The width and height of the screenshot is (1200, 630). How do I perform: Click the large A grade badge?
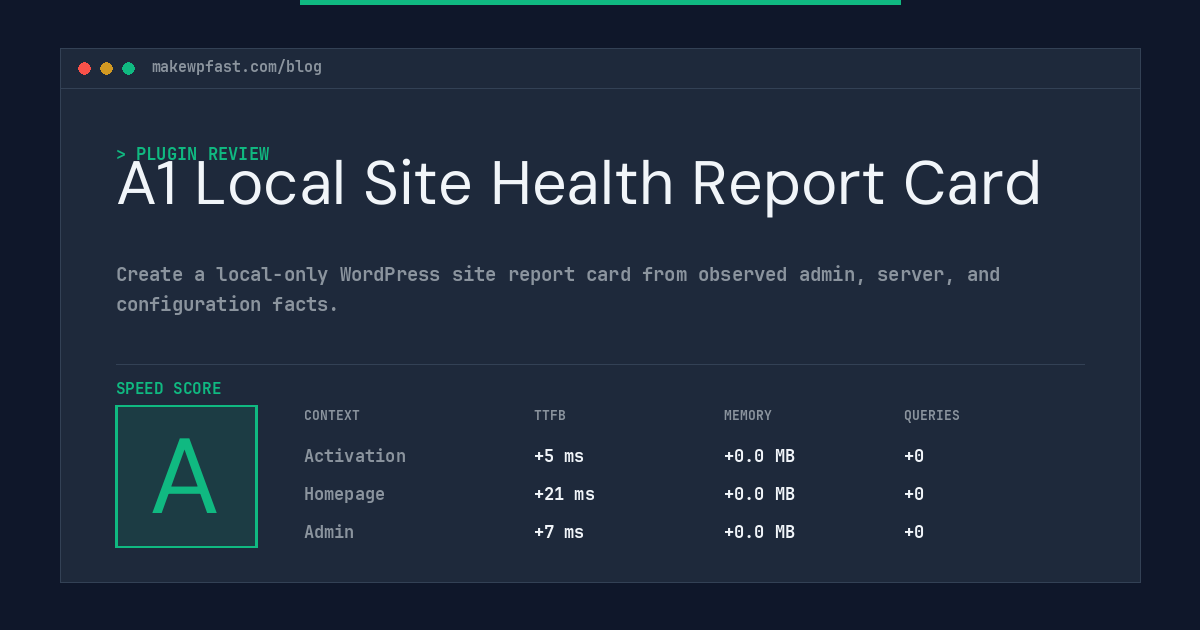click(186, 476)
